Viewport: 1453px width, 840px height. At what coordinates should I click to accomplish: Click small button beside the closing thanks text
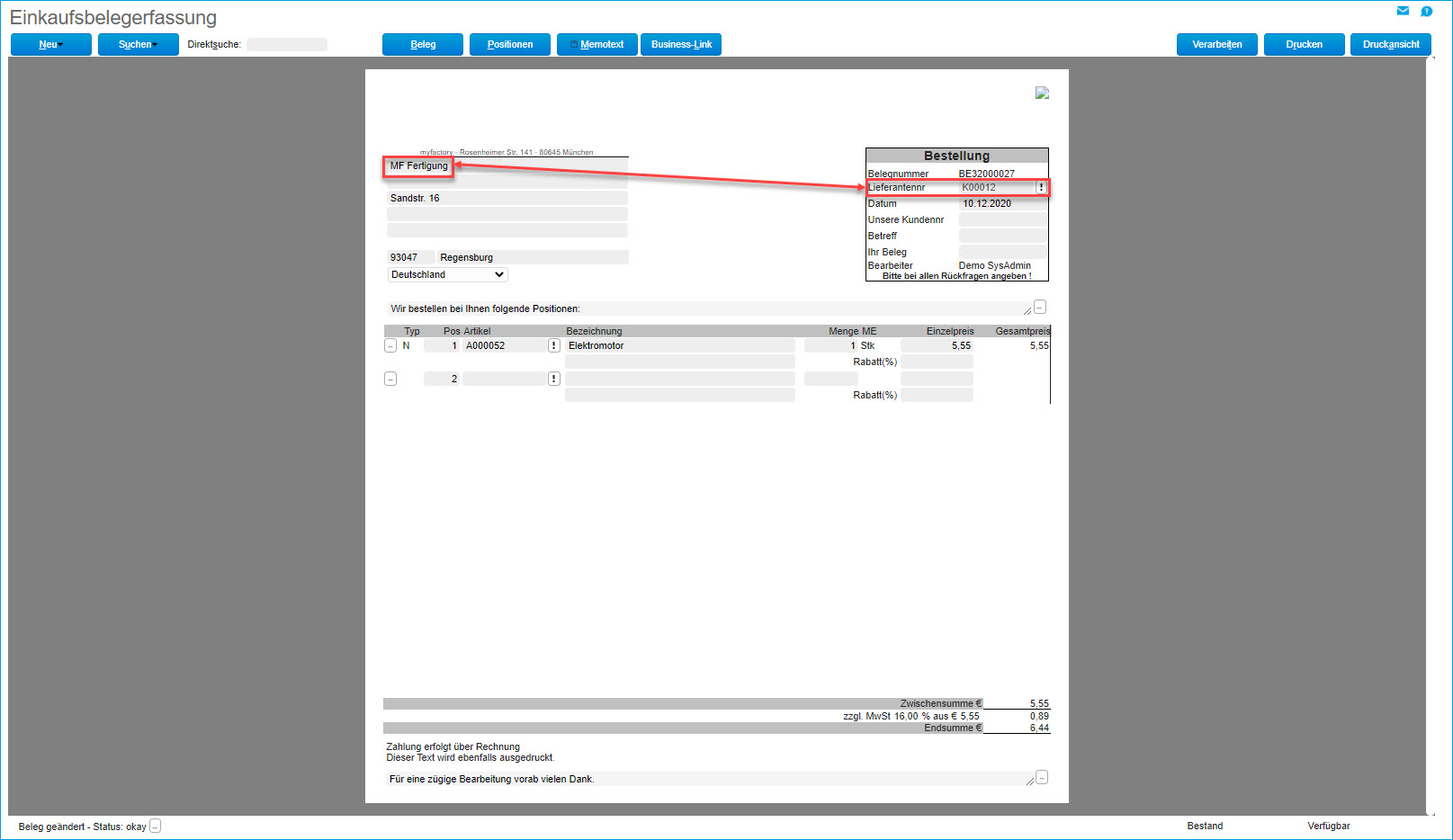(1042, 777)
